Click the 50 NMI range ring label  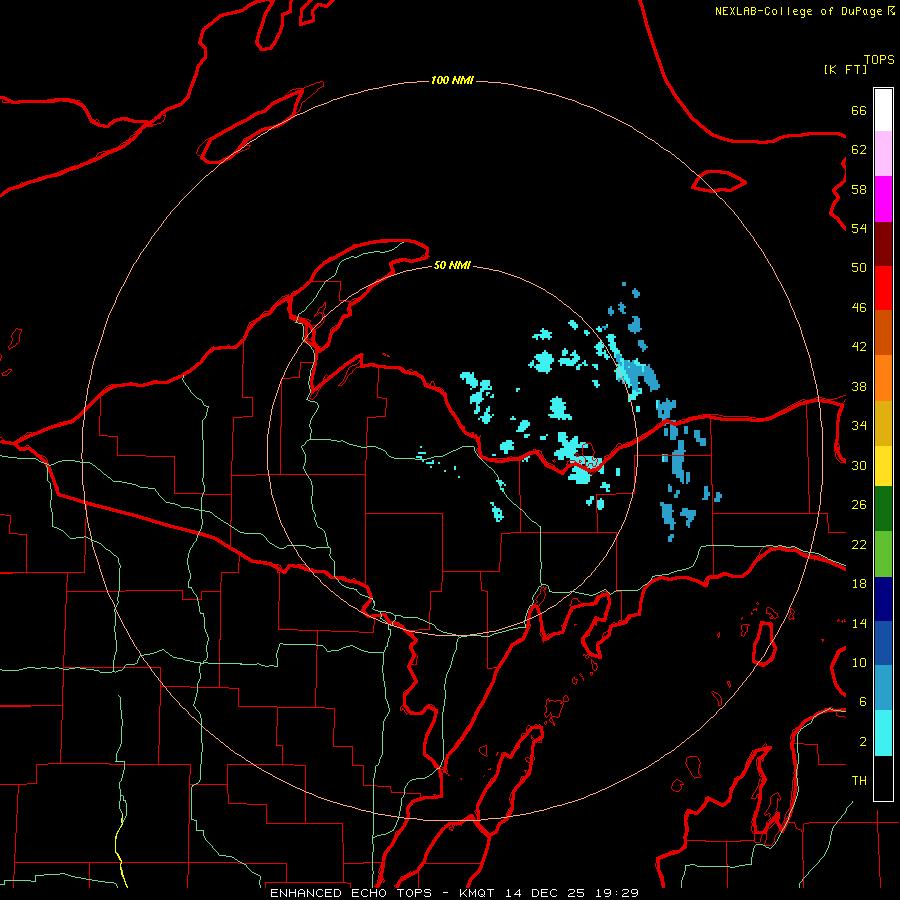[452, 265]
